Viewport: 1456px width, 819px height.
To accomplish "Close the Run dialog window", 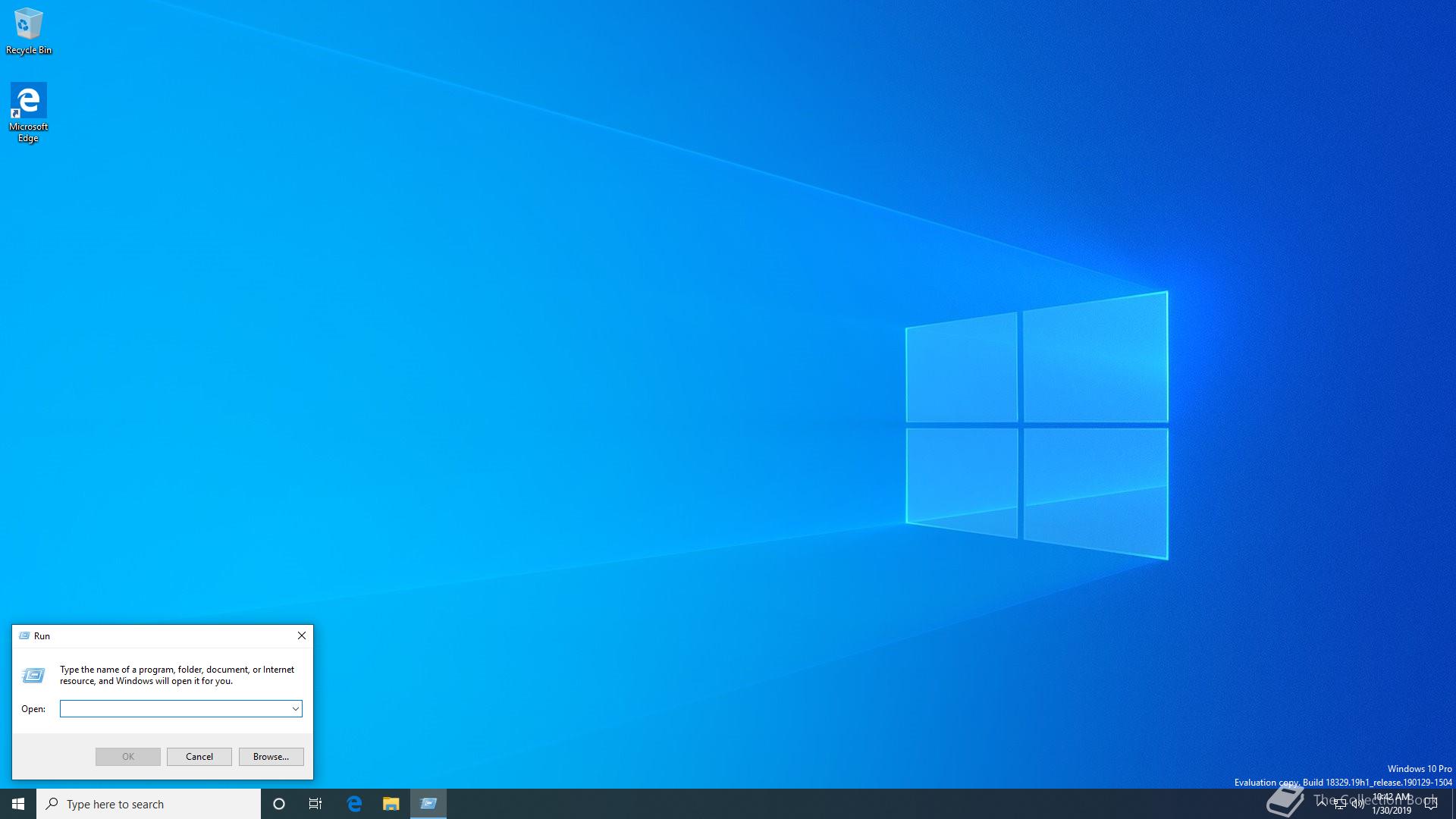I will tap(301, 636).
